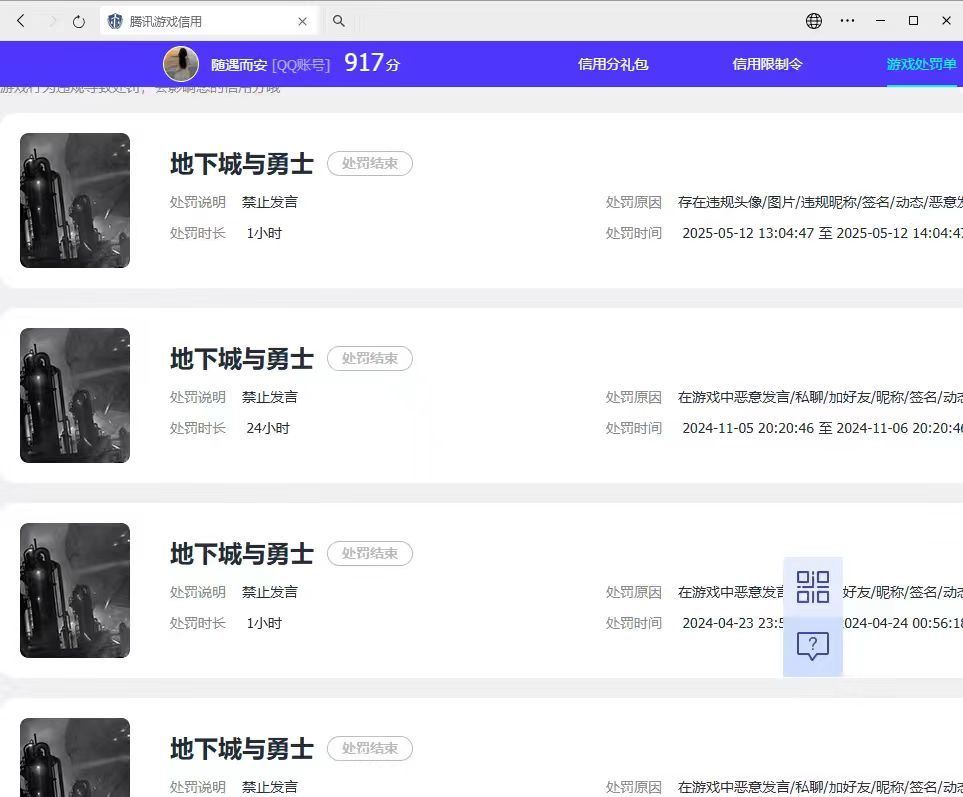Image resolution: width=963 pixels, height=797 pixels.
Task: Click username 随遇而安 in header
Action: 239,65
